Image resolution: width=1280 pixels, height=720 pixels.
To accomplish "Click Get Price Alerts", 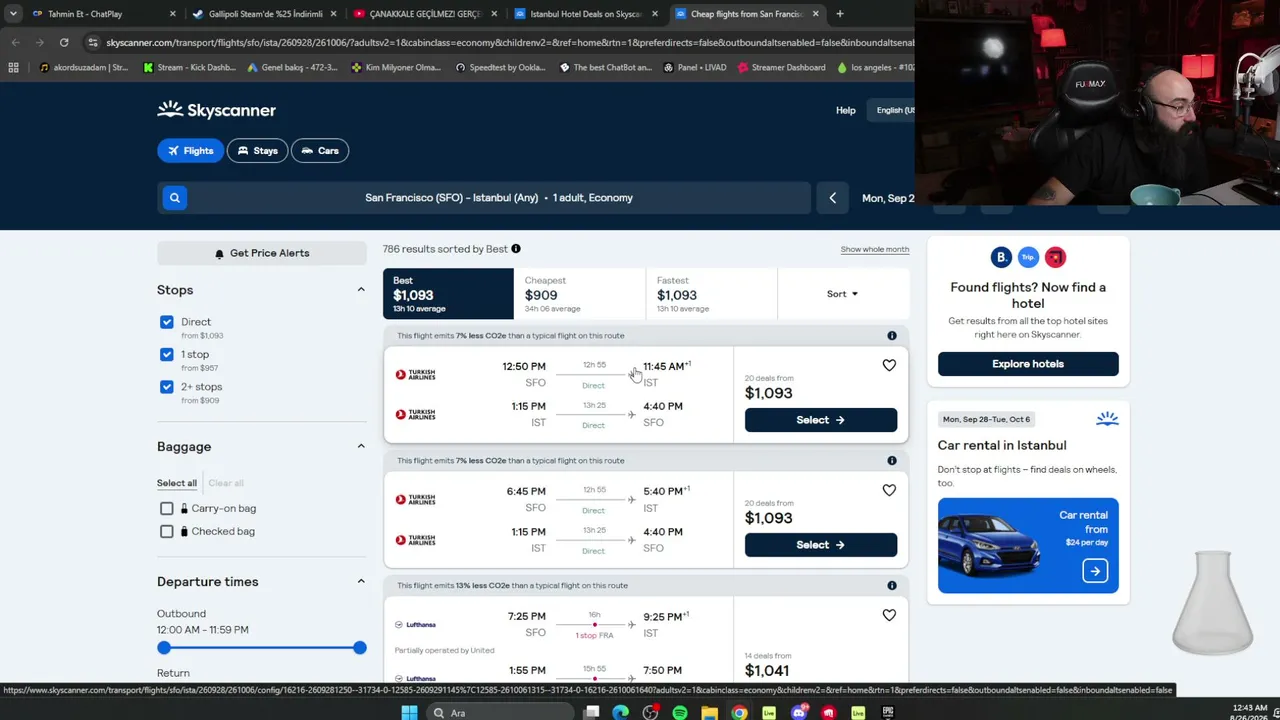I will (262, 253).
